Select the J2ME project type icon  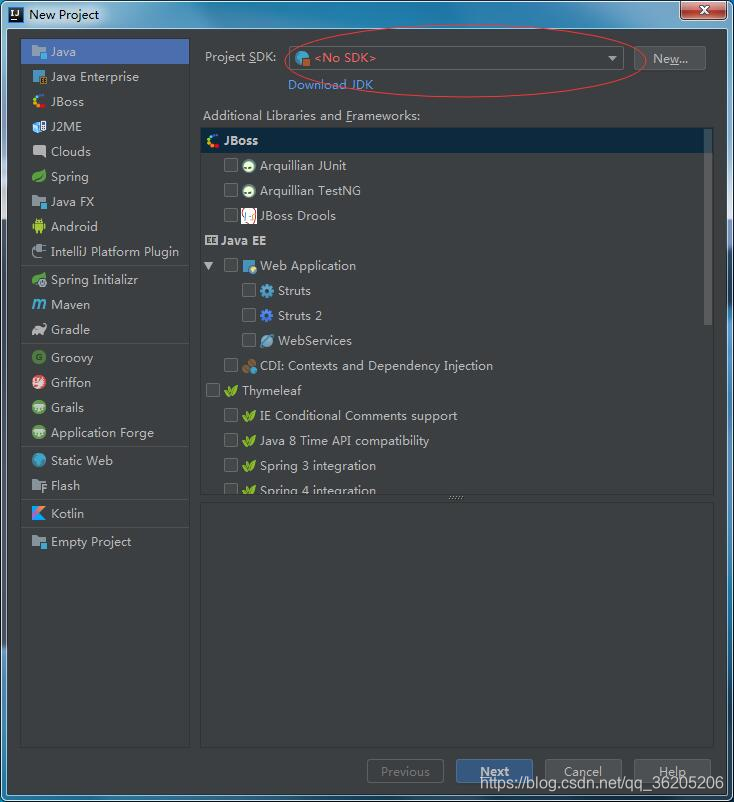39,126
